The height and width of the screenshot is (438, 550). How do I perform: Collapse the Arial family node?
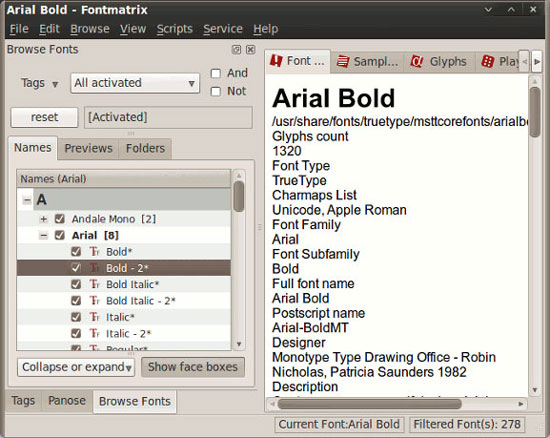click(x=43, y=235)
